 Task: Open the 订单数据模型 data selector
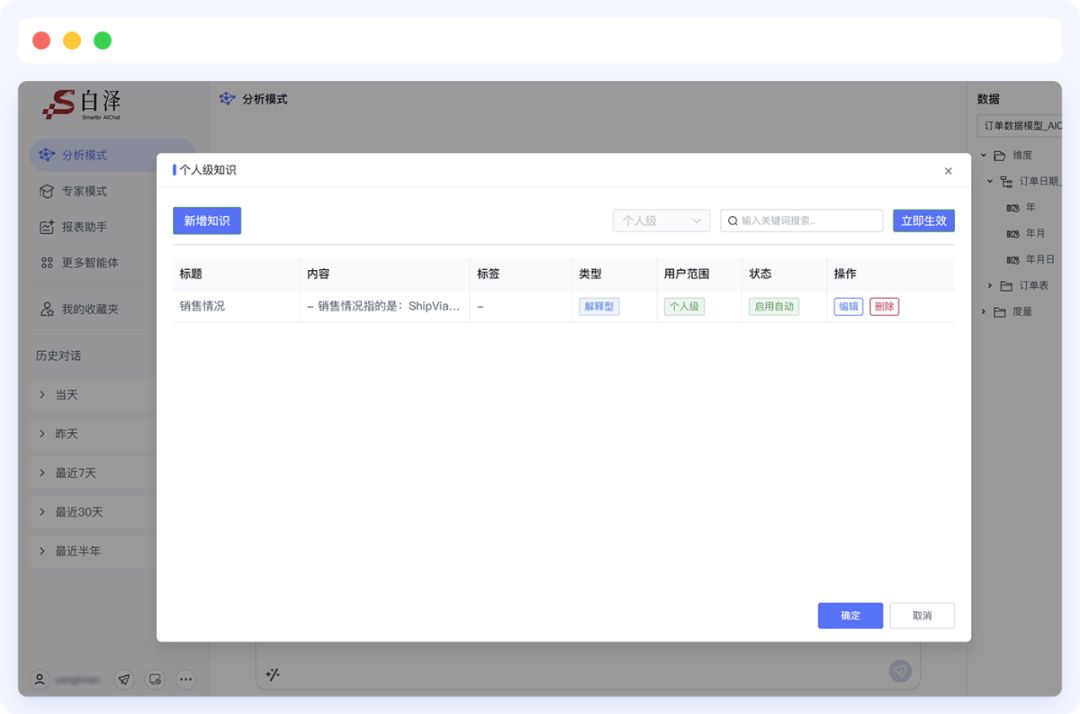click(x=1019, y=125)
